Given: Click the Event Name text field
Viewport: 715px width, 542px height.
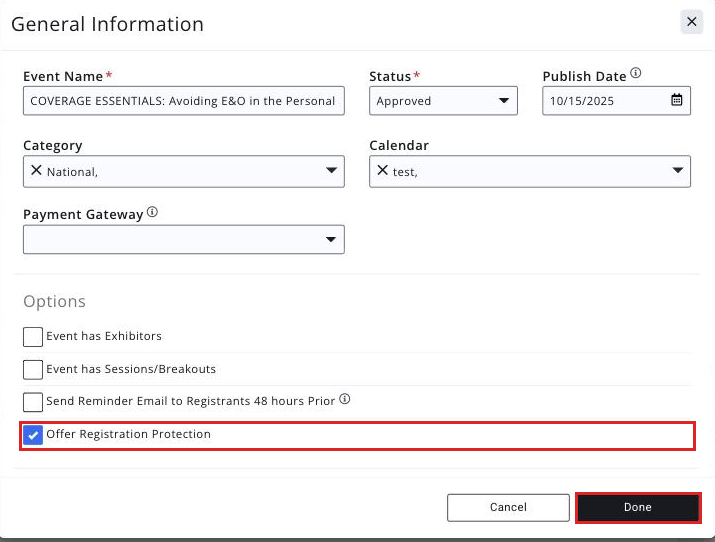Looking at the screenshot, I should point(184,100).
